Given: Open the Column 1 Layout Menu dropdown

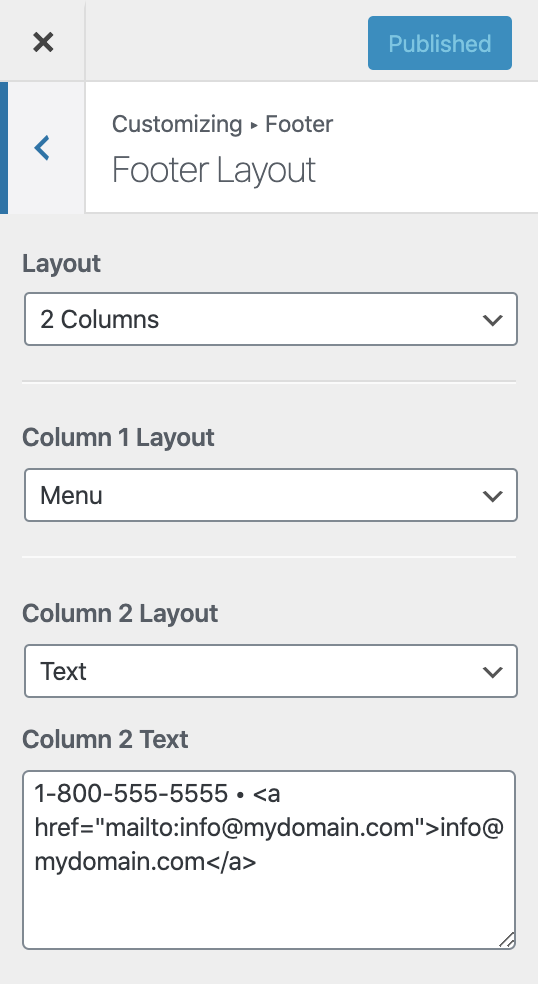Looking at the screenshot, I should click(271, 495).
